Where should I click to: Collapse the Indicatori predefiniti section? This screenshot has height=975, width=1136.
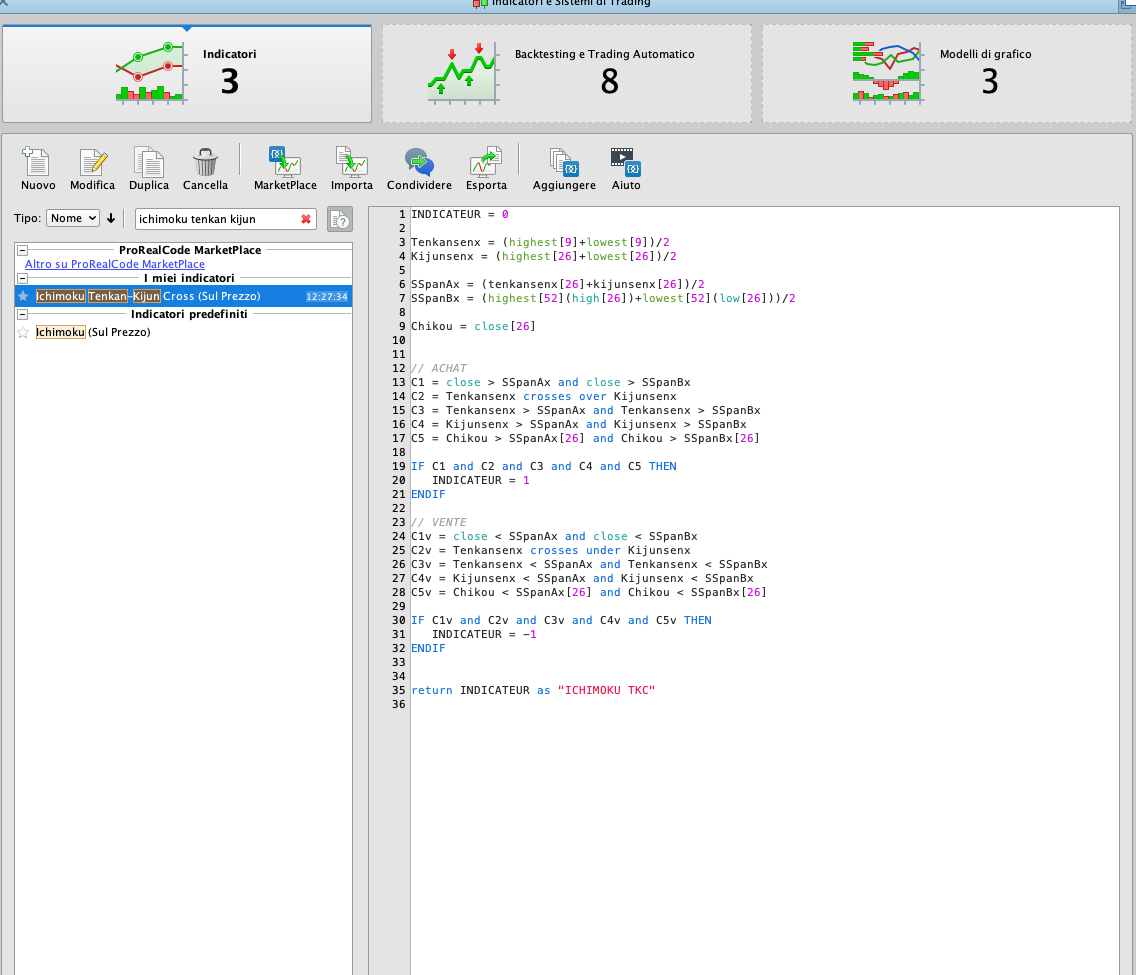[22, 314]
